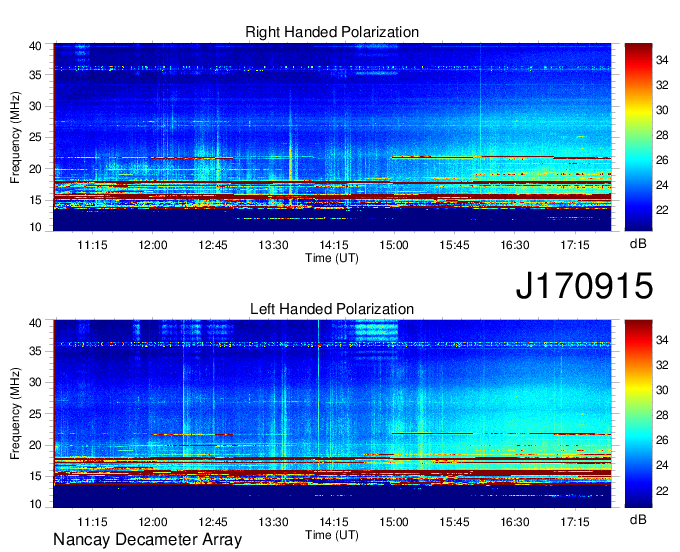This screenshot has height=552, width=680.
Task: Click the "Nancay Decameter Array" caption
Action: click(x=147, y=539)
